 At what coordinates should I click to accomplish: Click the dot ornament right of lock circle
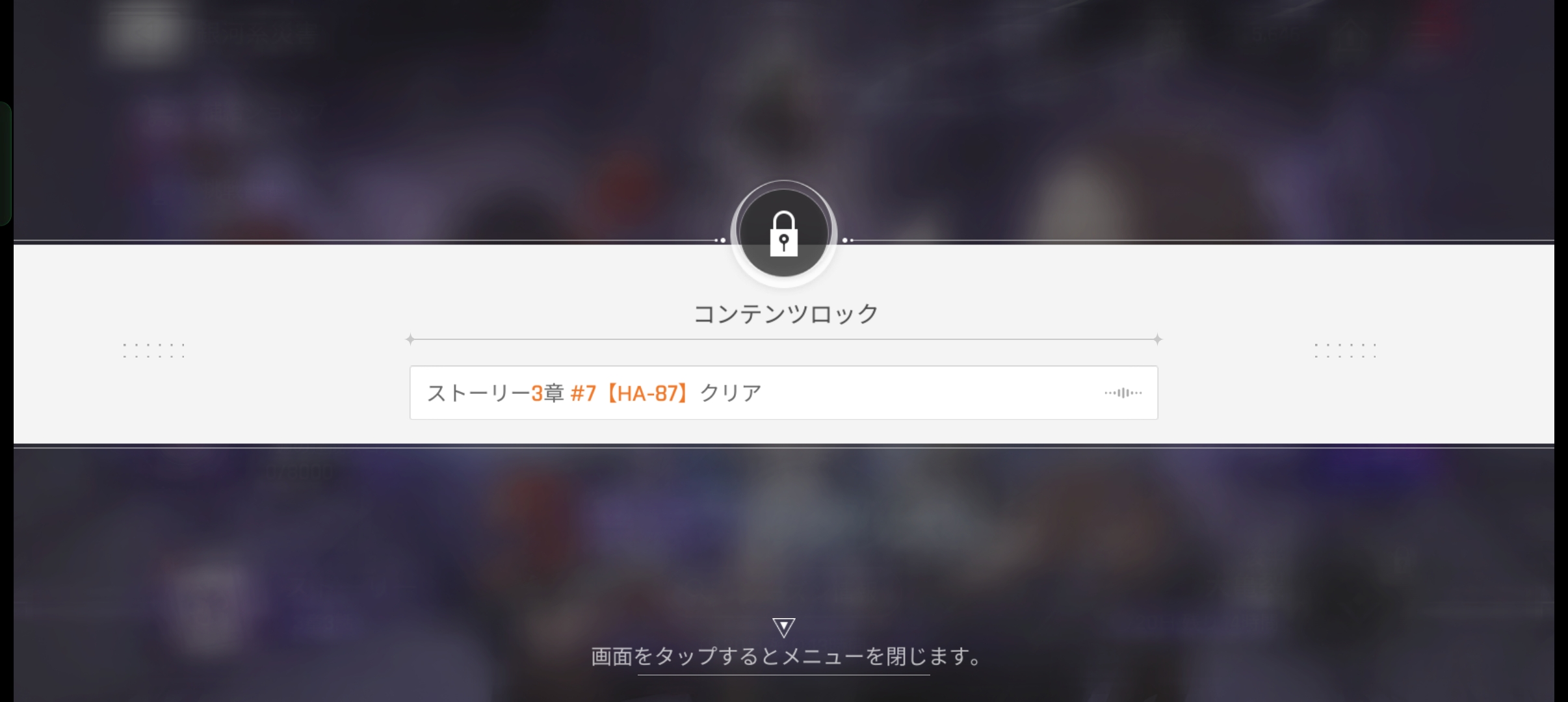click(847, 240)
